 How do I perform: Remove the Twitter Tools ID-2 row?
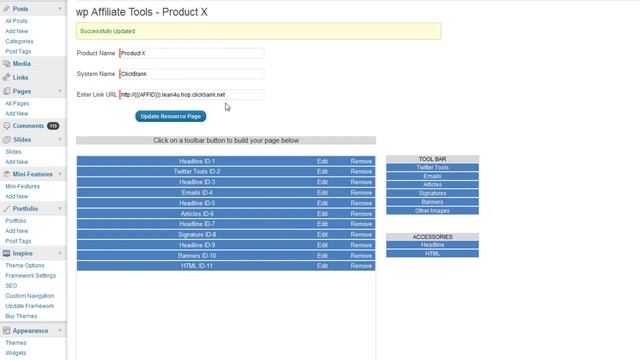point(361,171)
